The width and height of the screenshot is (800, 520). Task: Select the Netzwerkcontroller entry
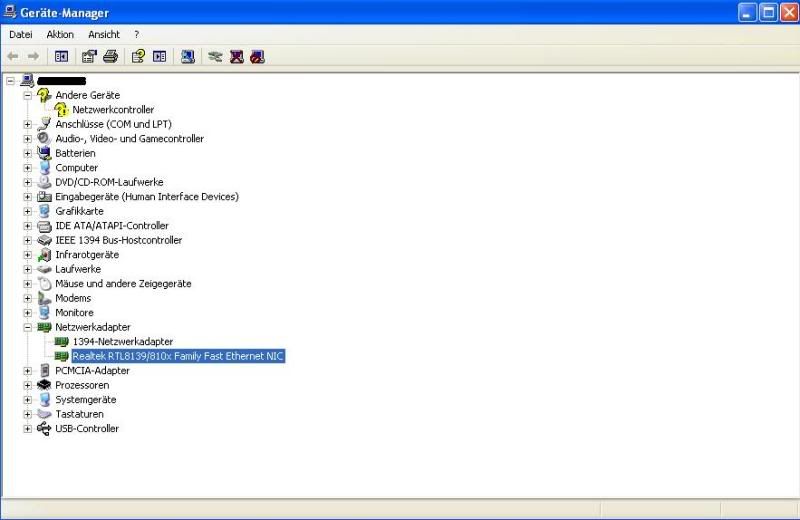(113, 110)
